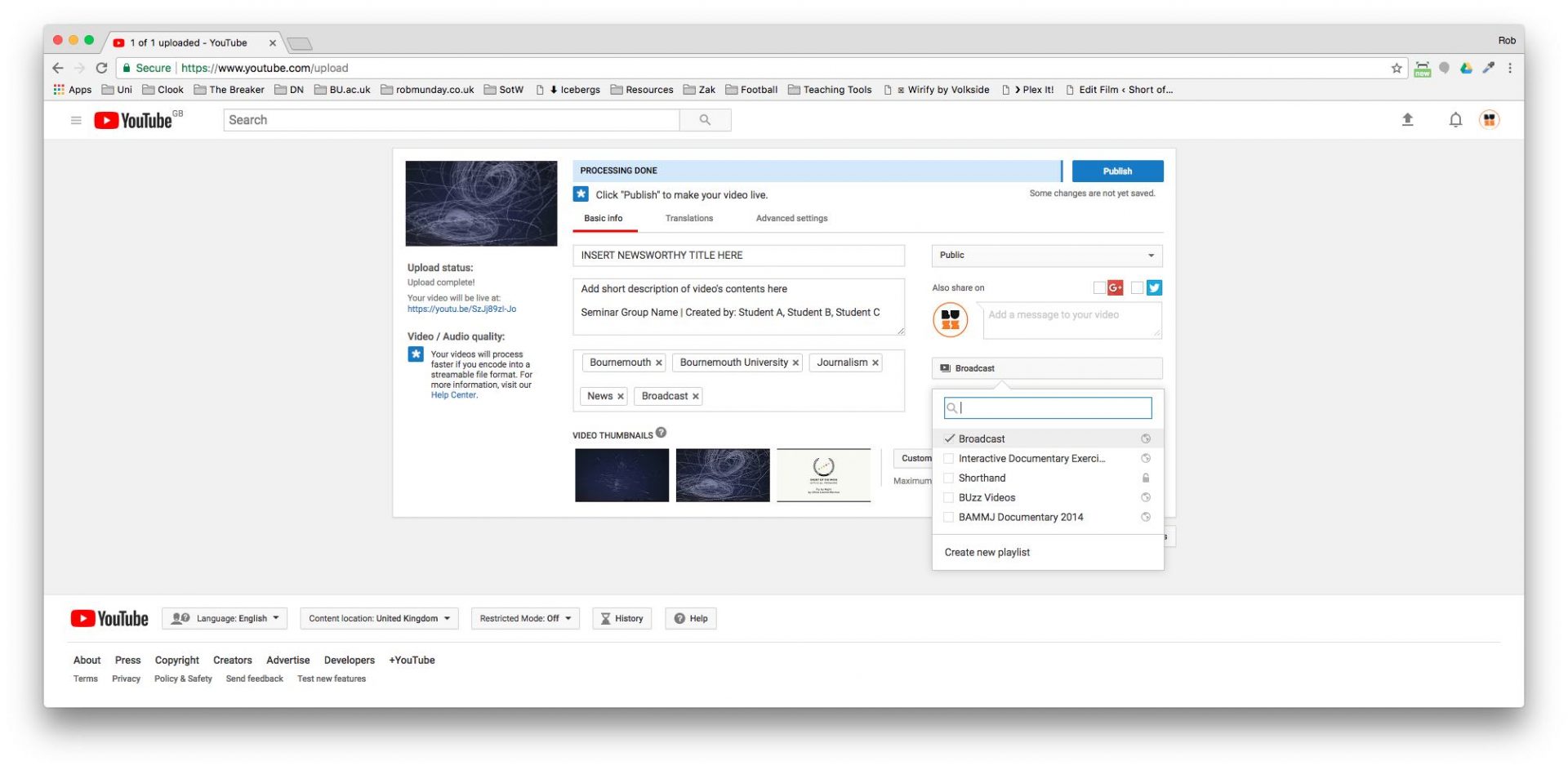
Task: Open Restricted Mode: Off dropdown
Action: pos(525,618)
